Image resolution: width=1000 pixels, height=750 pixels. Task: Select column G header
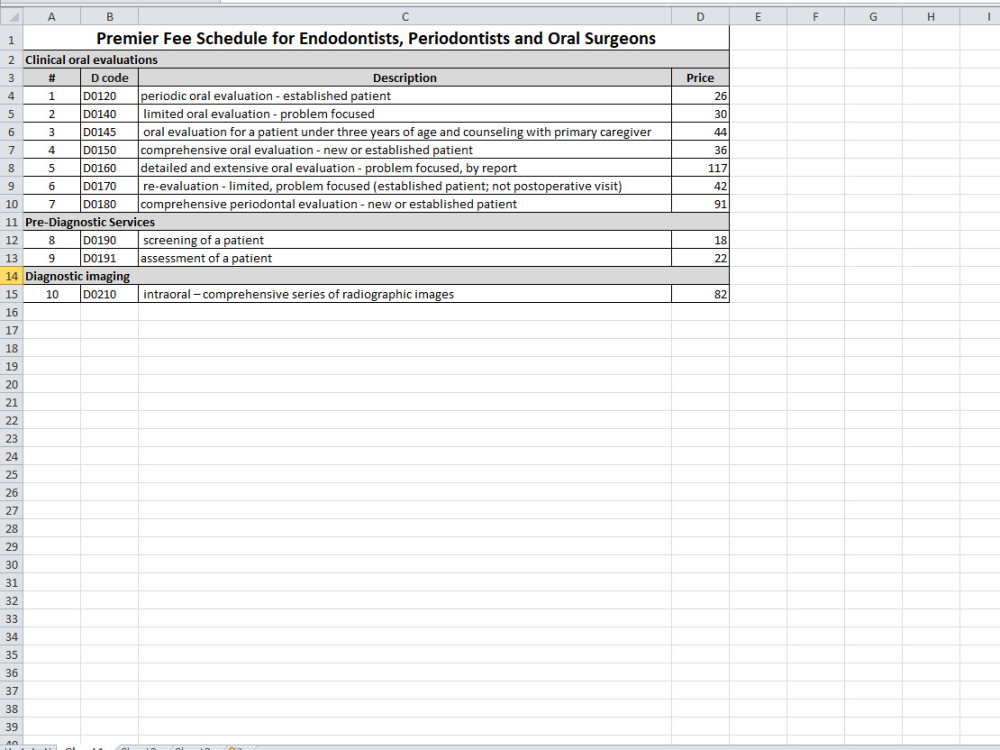(x=874, y=17)
